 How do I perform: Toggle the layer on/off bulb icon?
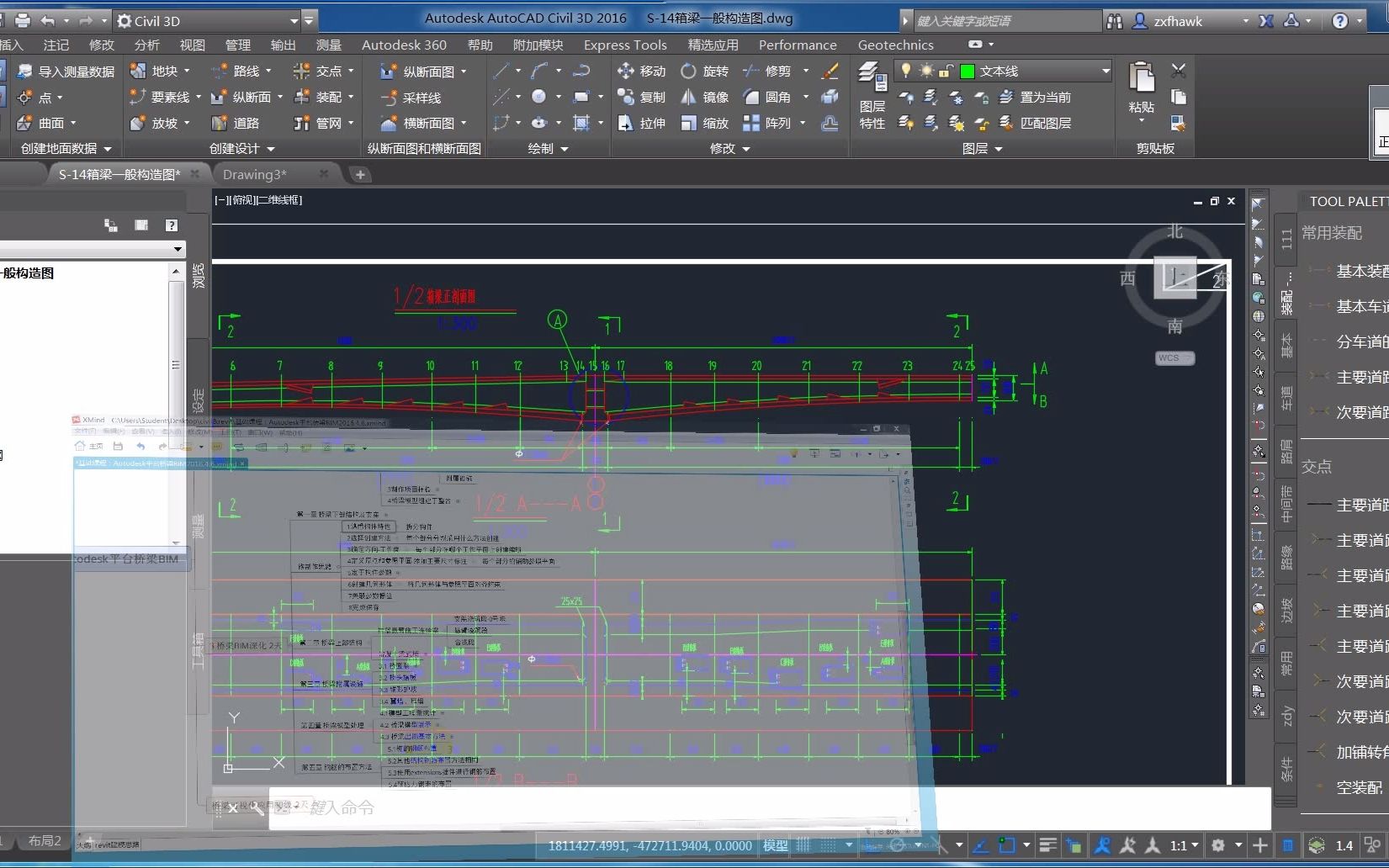[x=907, y=71]
